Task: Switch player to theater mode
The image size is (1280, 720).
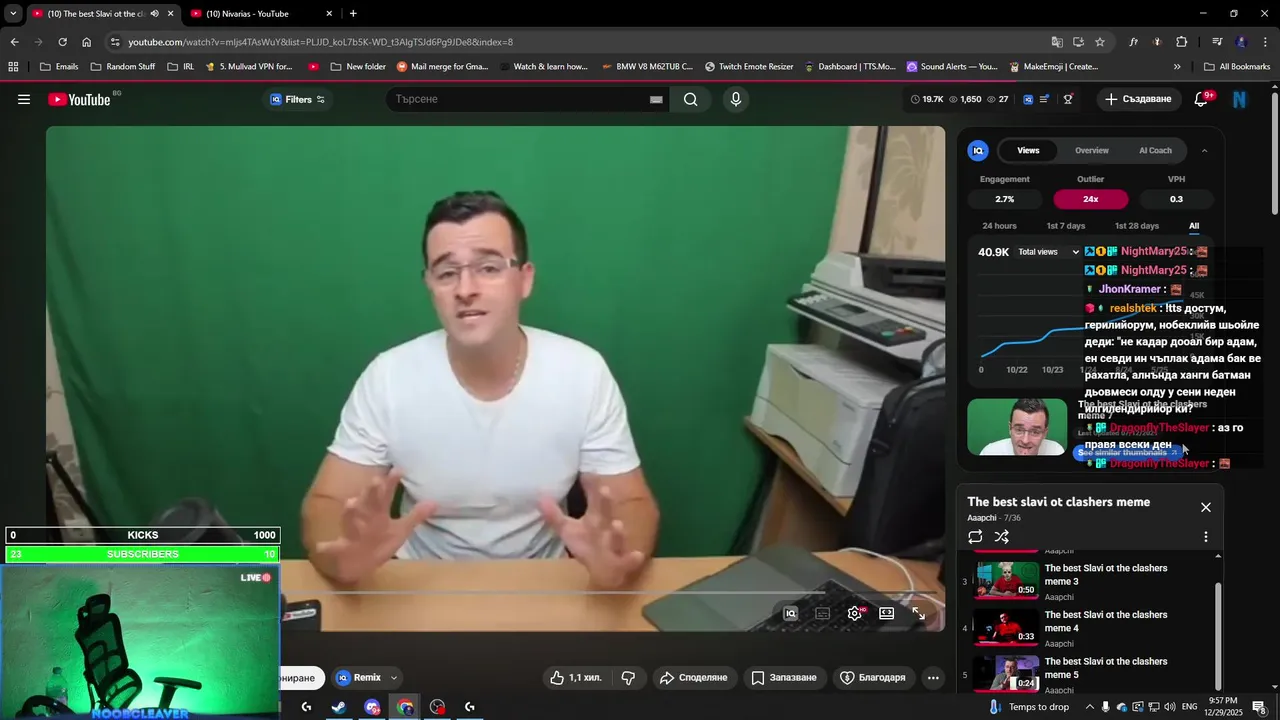Action: coord(886,614)
